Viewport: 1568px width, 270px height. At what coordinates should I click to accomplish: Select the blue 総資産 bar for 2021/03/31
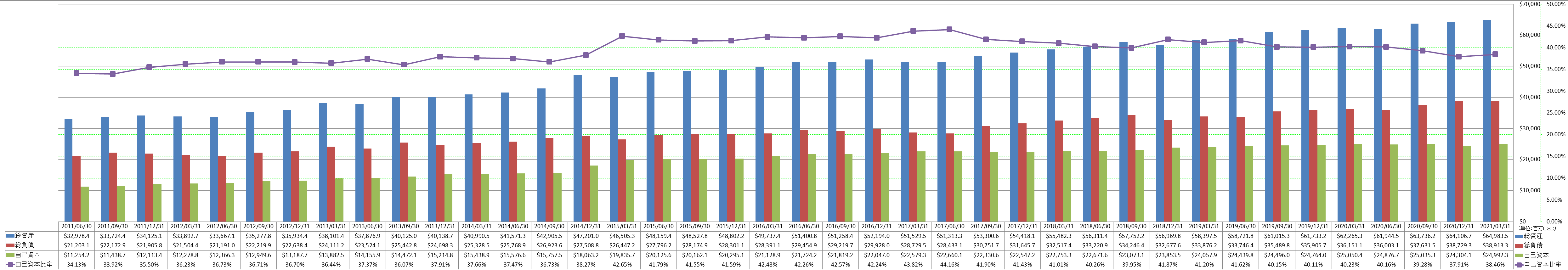coord(1487,121)
